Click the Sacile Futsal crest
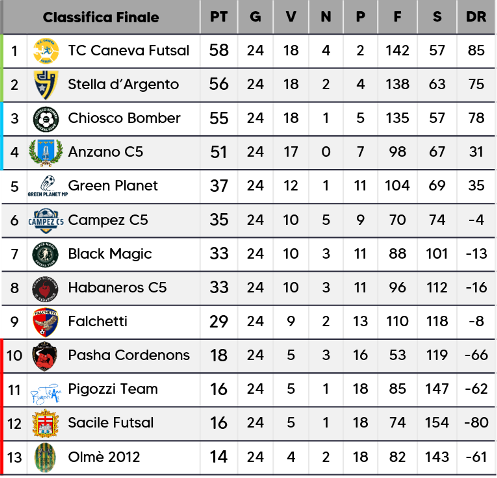The height and width of the screenshot is (478, 497). click(46, 424)
